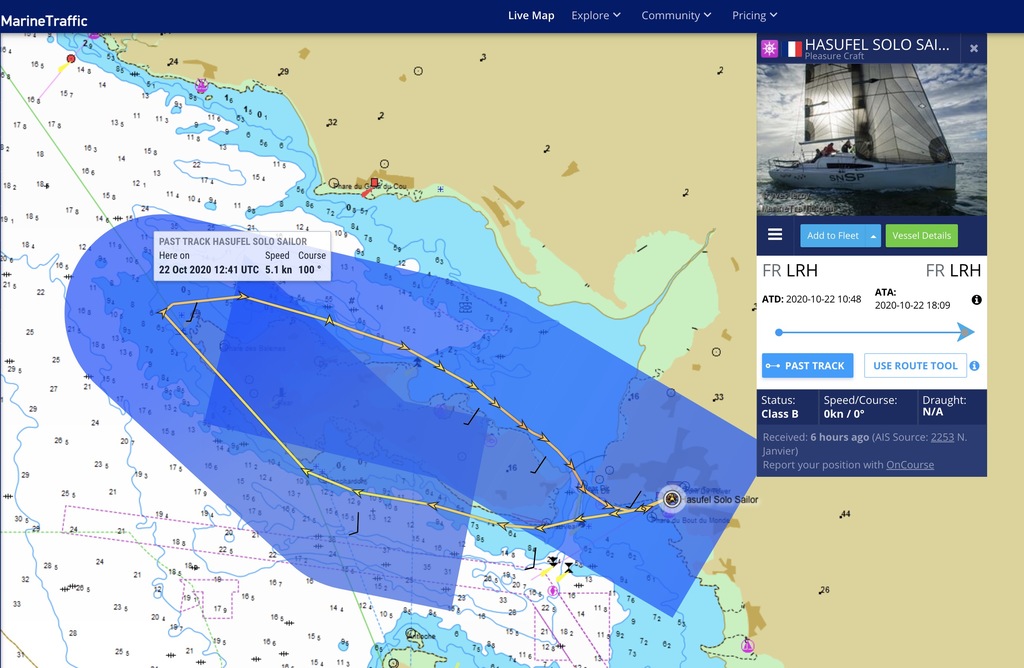Image resolution: width=1024 pixels, height=668 pixels.
Task: Click the red vessel marker near Phare du Grouin du Cou
Action: pos(374,183)
